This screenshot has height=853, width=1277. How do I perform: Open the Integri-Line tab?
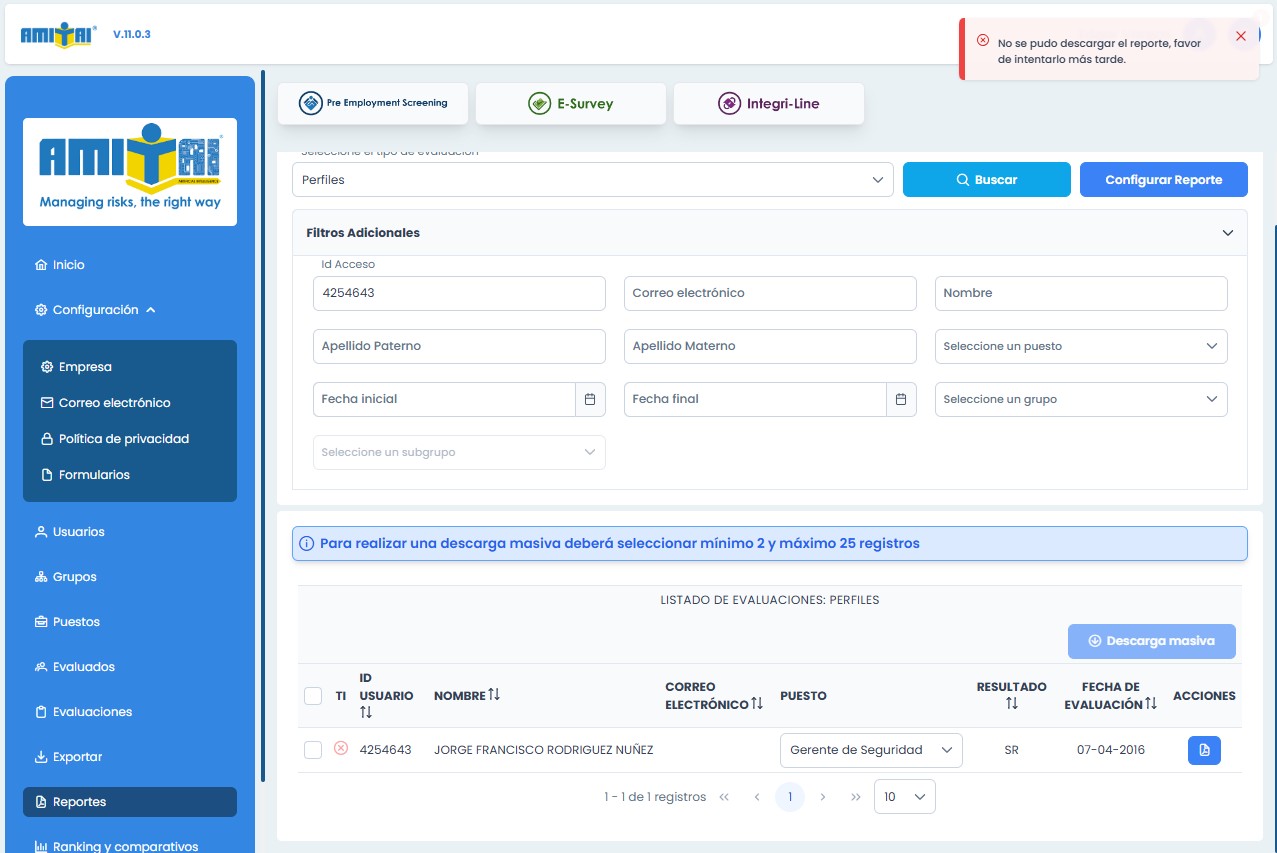(x=768, y=104)
